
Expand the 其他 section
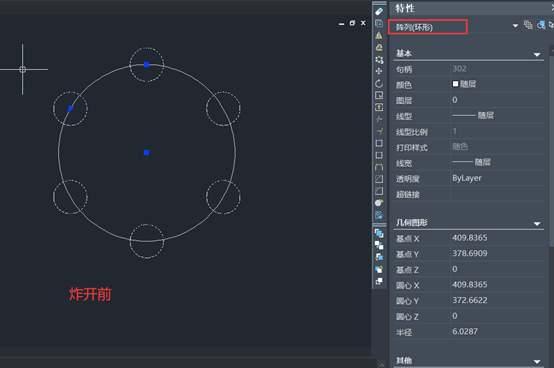[x=537, y=362]
